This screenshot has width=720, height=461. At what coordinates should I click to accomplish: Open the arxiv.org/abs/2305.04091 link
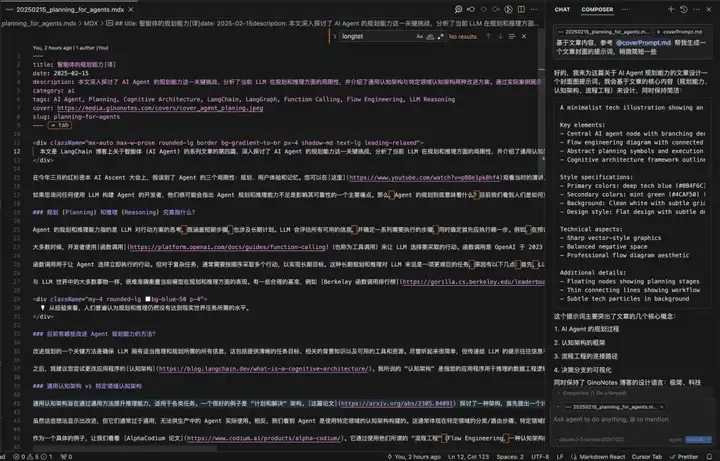pyautogui.click(x=397, y=404)
